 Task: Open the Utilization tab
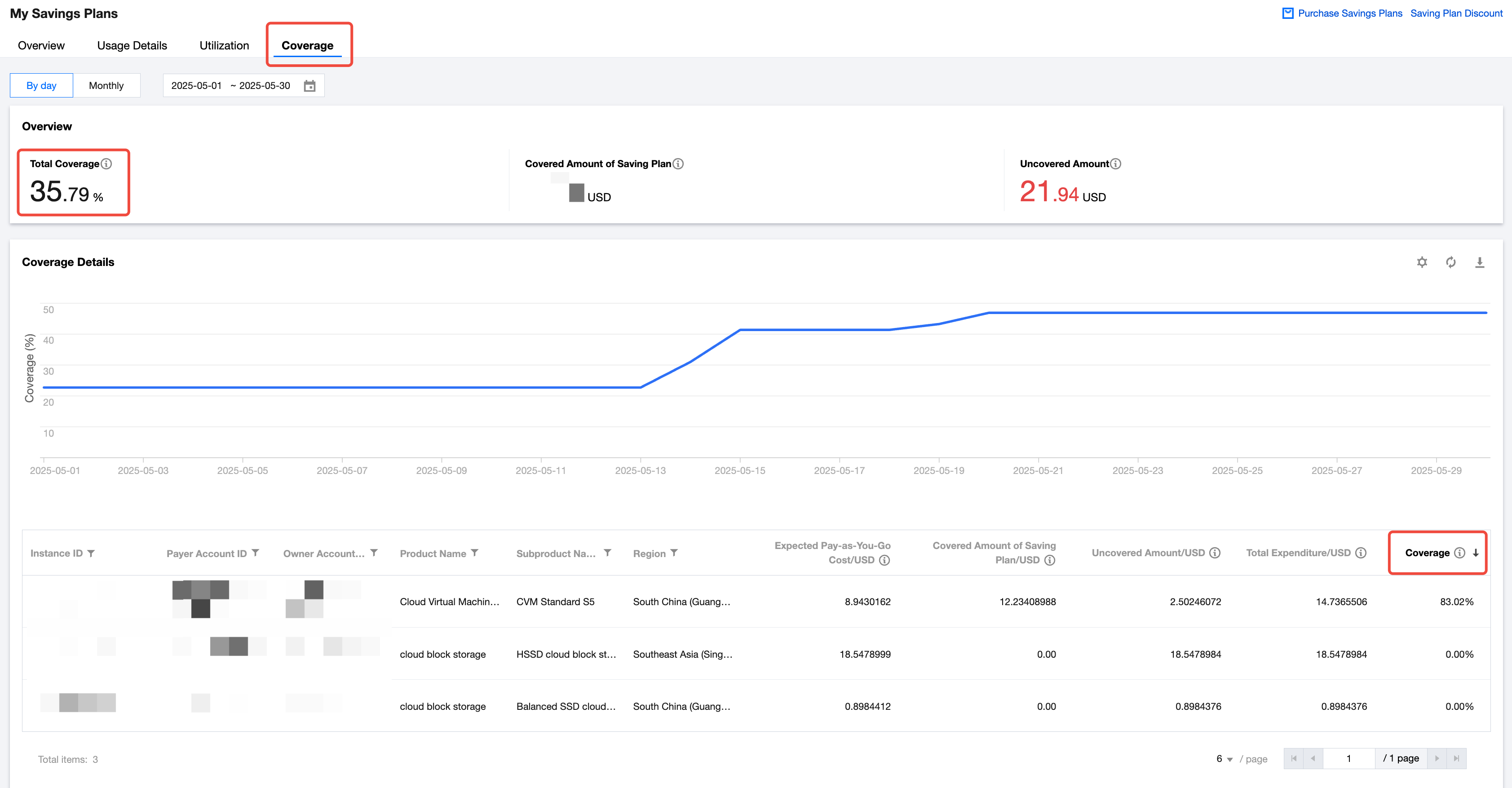224,46
